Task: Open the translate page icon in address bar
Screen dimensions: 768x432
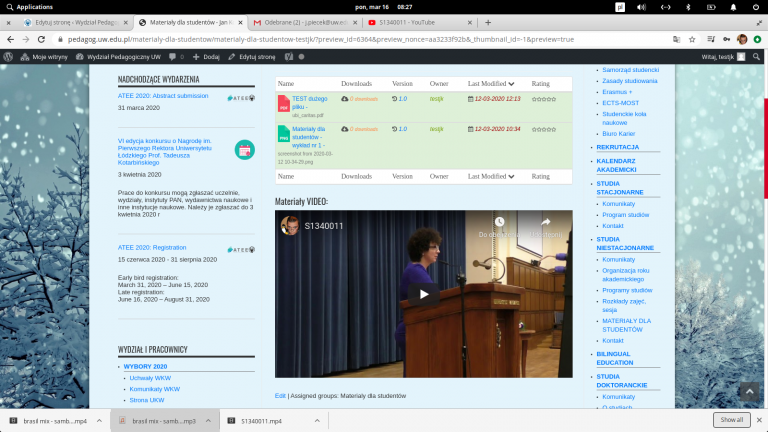Action: click(x=676, y=39)
